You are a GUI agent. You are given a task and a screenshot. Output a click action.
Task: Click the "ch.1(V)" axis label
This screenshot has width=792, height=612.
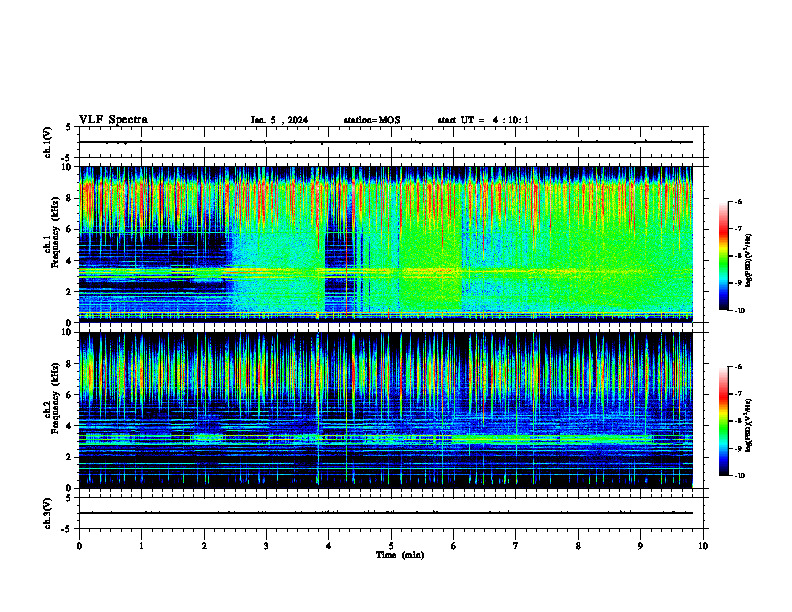point(48,142)
